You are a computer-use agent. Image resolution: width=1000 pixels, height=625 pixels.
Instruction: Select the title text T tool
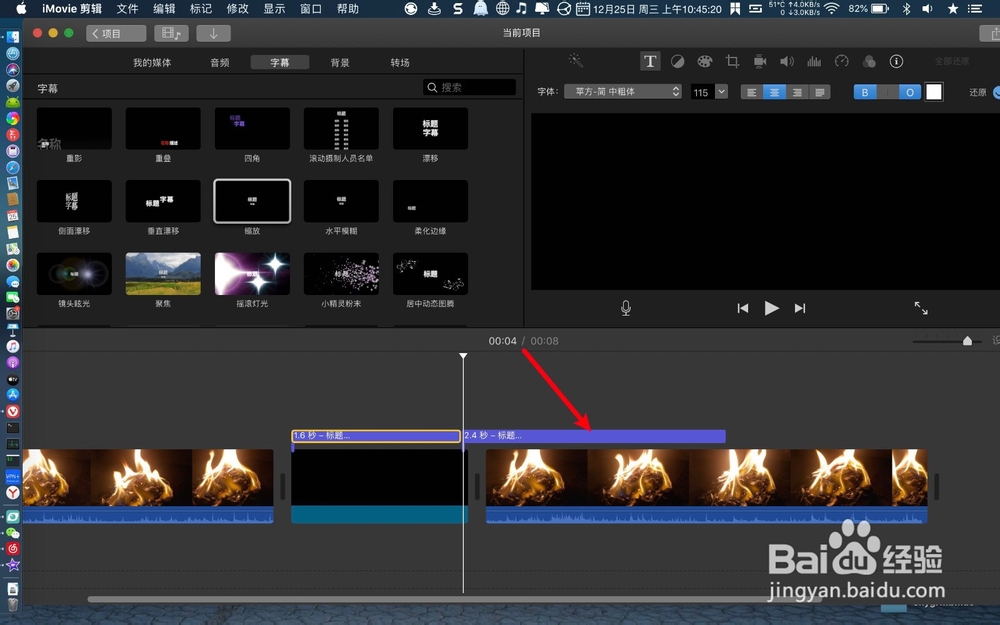649,61
